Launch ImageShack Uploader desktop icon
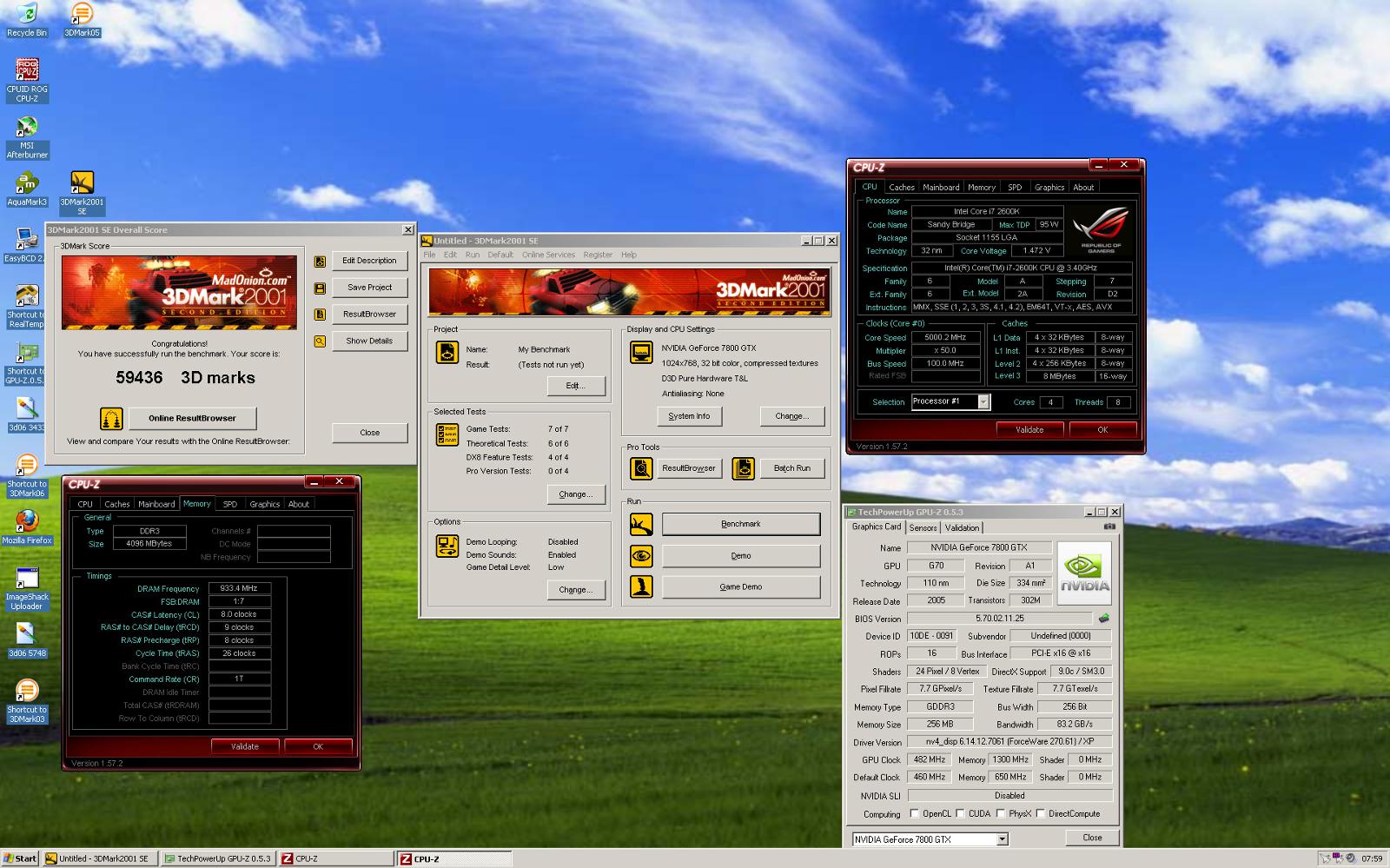 pos(27,589)
